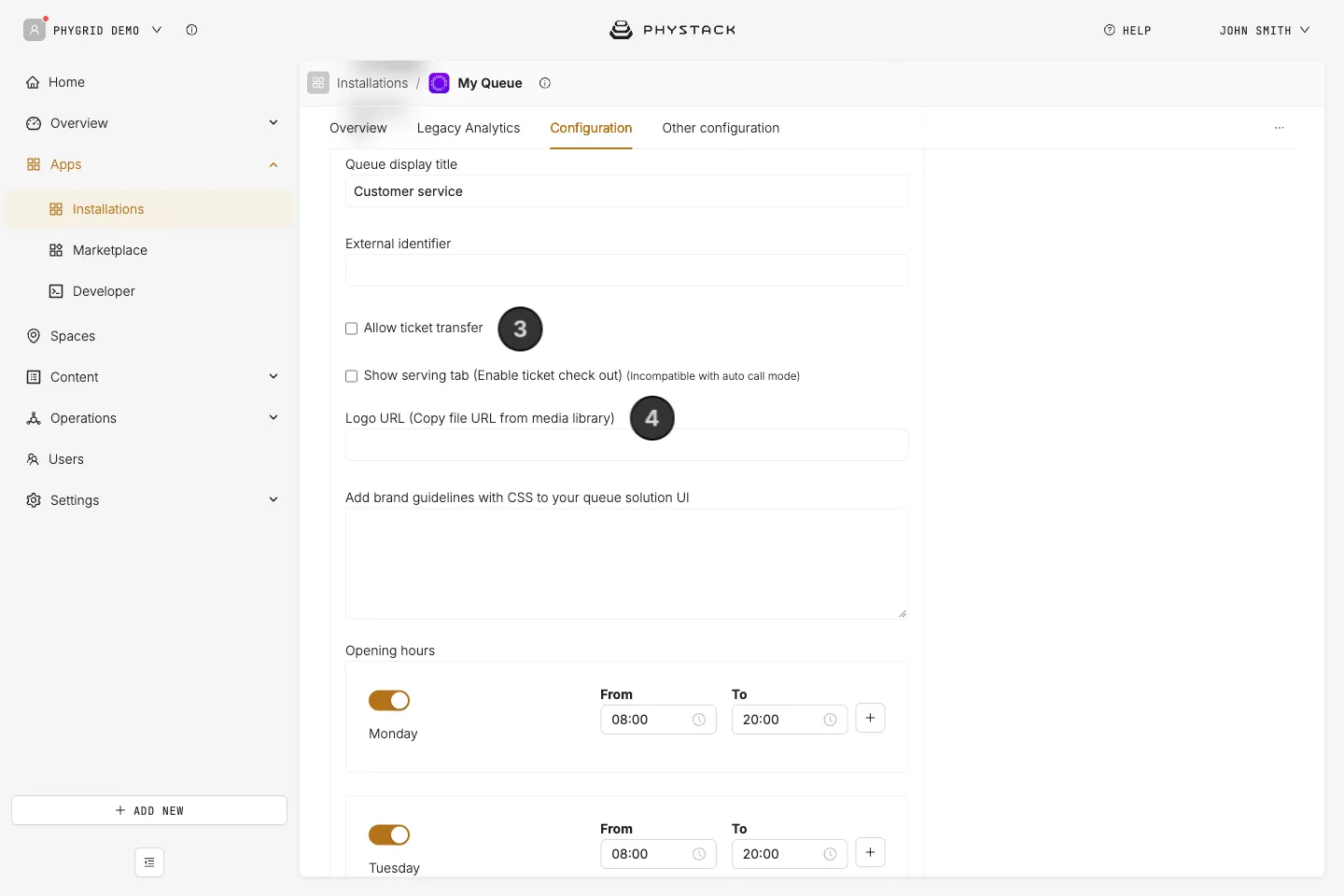
Task: Click the Add New button
Action: [149, 810]
